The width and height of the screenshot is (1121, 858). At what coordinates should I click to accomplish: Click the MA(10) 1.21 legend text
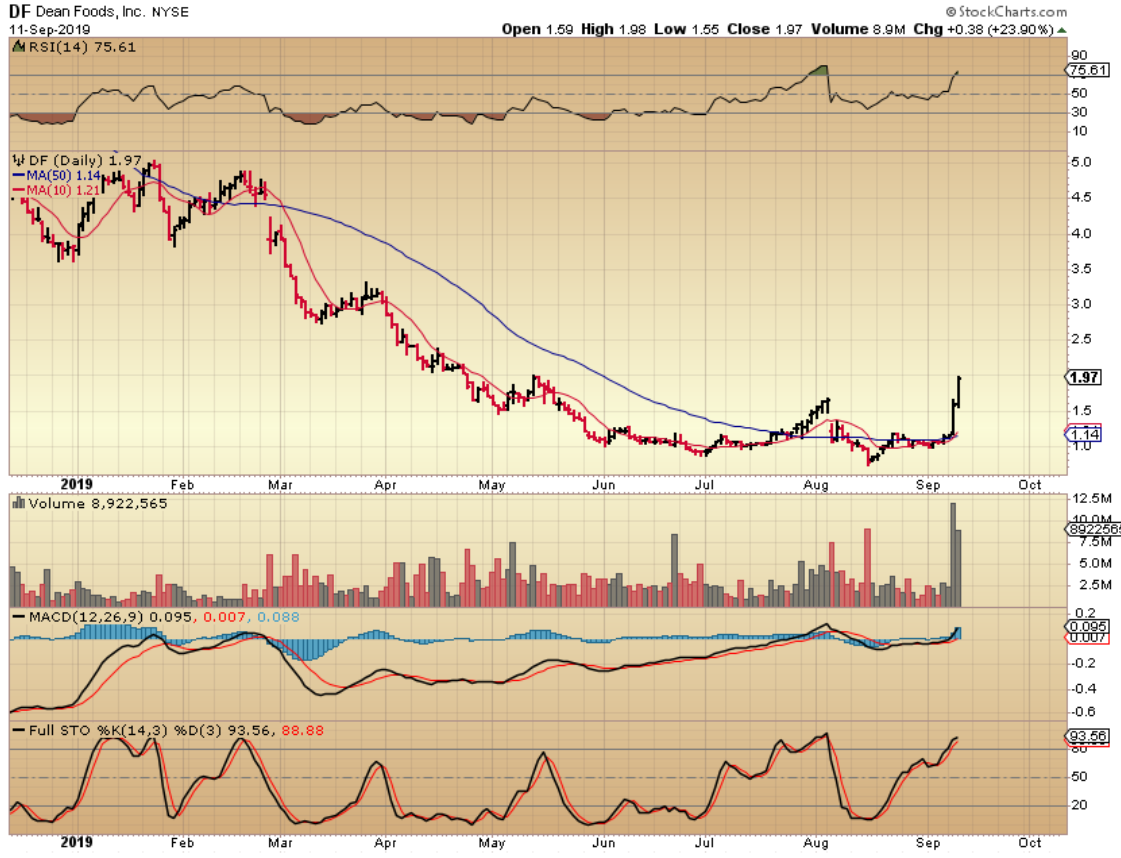(63, 190)
